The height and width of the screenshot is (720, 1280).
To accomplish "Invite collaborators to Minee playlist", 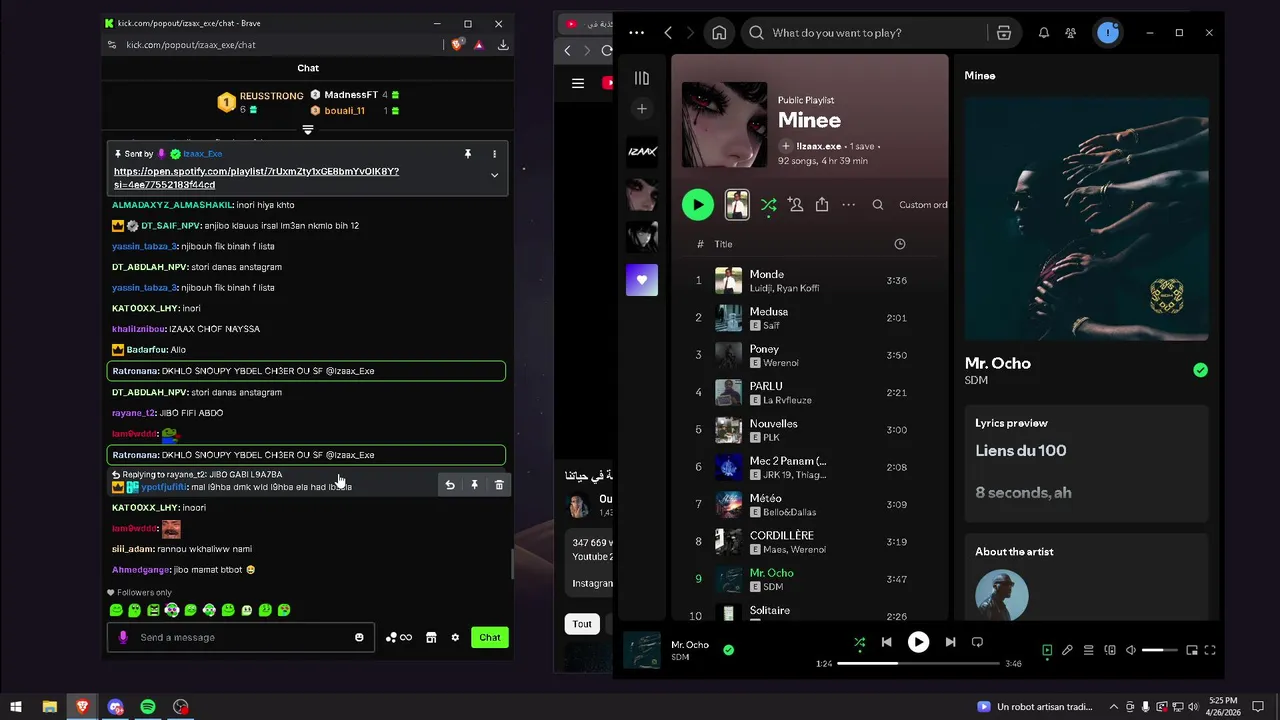I will click(x=795, y=205).
